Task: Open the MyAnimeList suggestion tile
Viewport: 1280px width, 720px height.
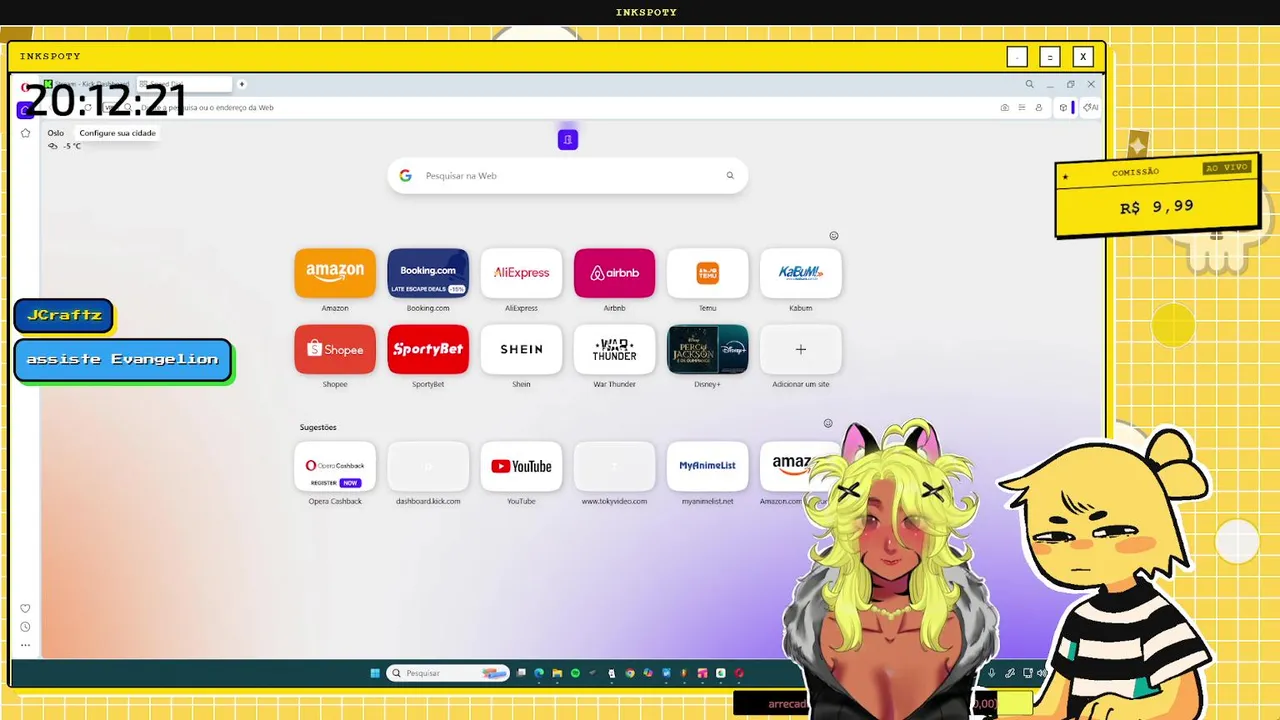Action: pyautogui.click(x=708, y=466)
